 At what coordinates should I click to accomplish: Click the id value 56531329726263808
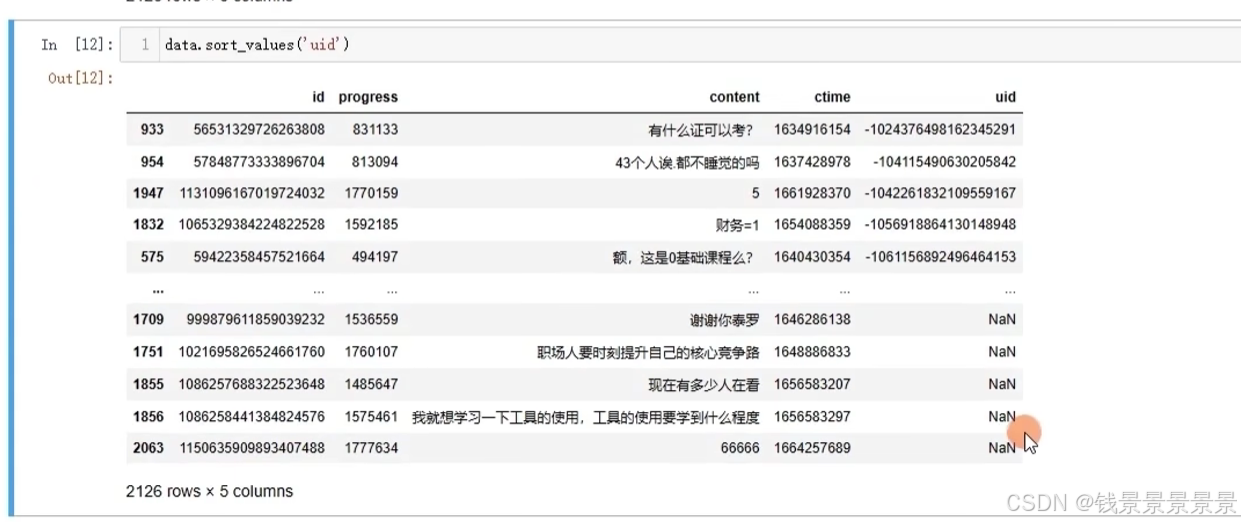point(259,130)
